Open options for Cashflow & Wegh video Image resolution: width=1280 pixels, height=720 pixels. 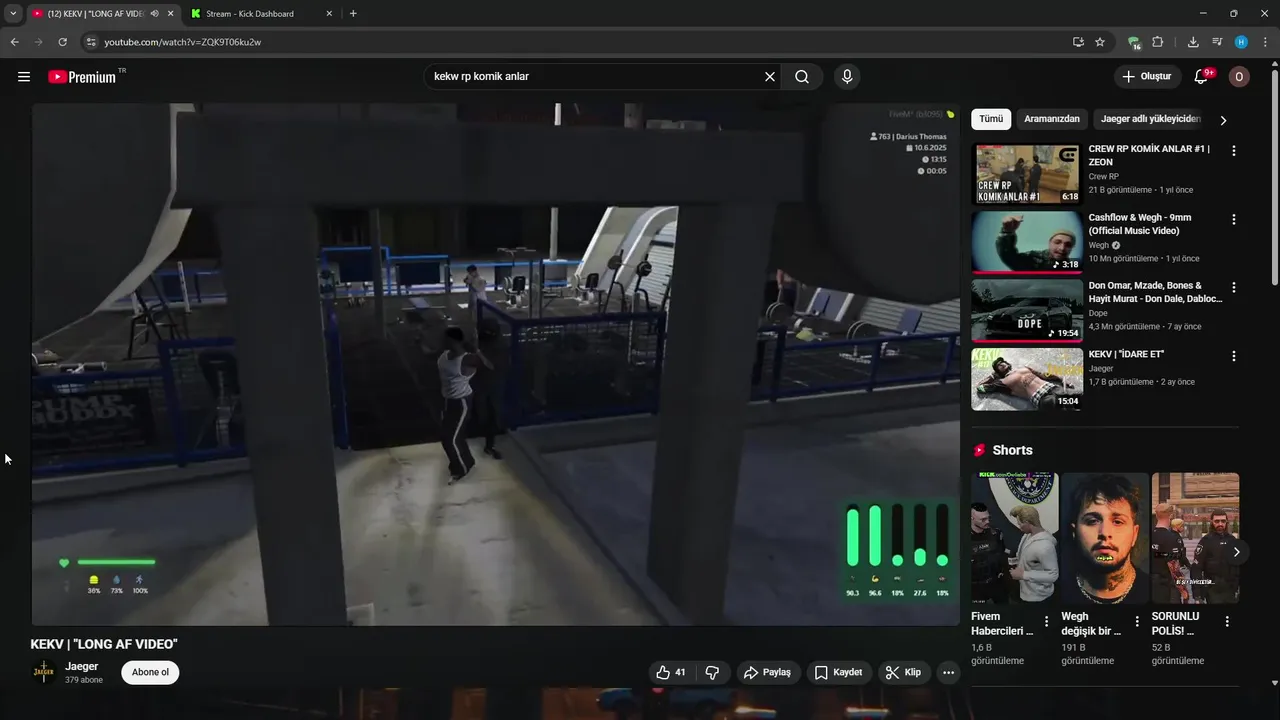pos(1234,219)
